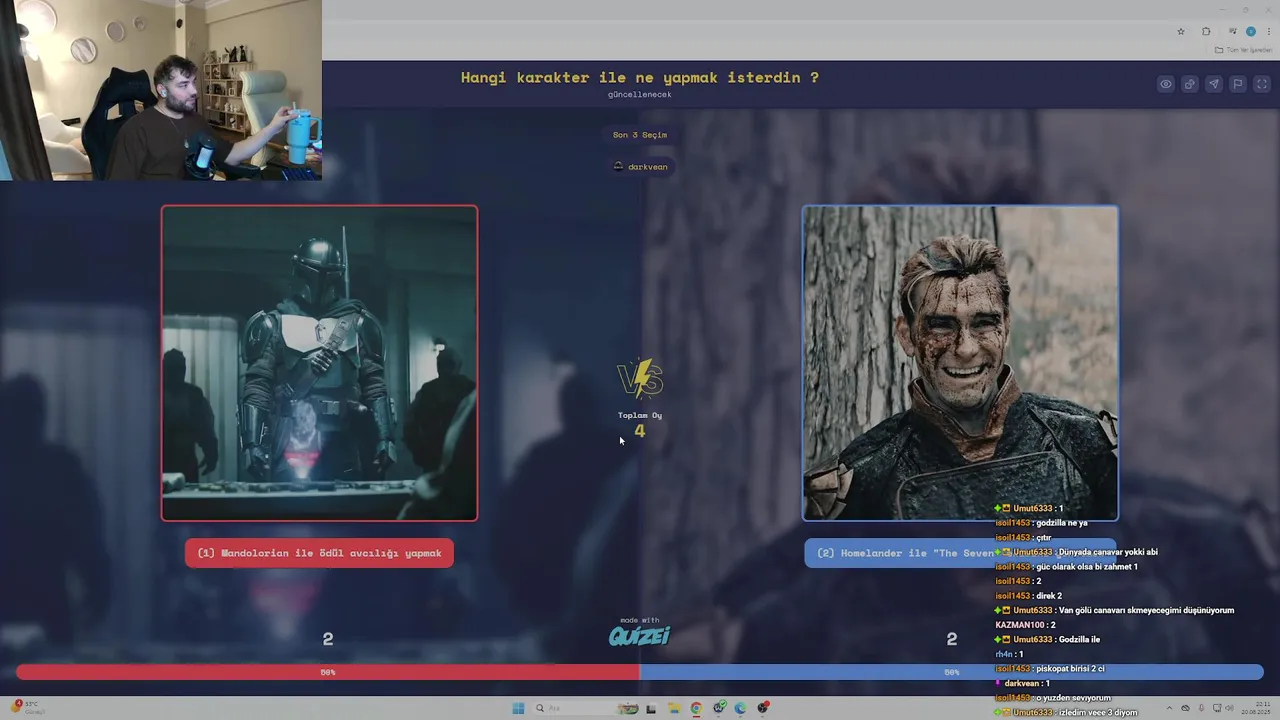
Task: Open fullscreen with the frame-corners icon
Action: pos(1261,84)
